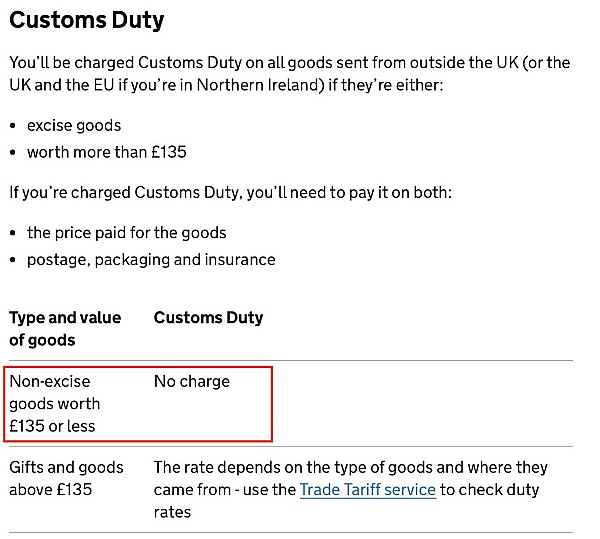This screenshot has height=539, width=600.
Task: Click the 'Northern Ireland' text in the intro
Action: click(258, 85)
